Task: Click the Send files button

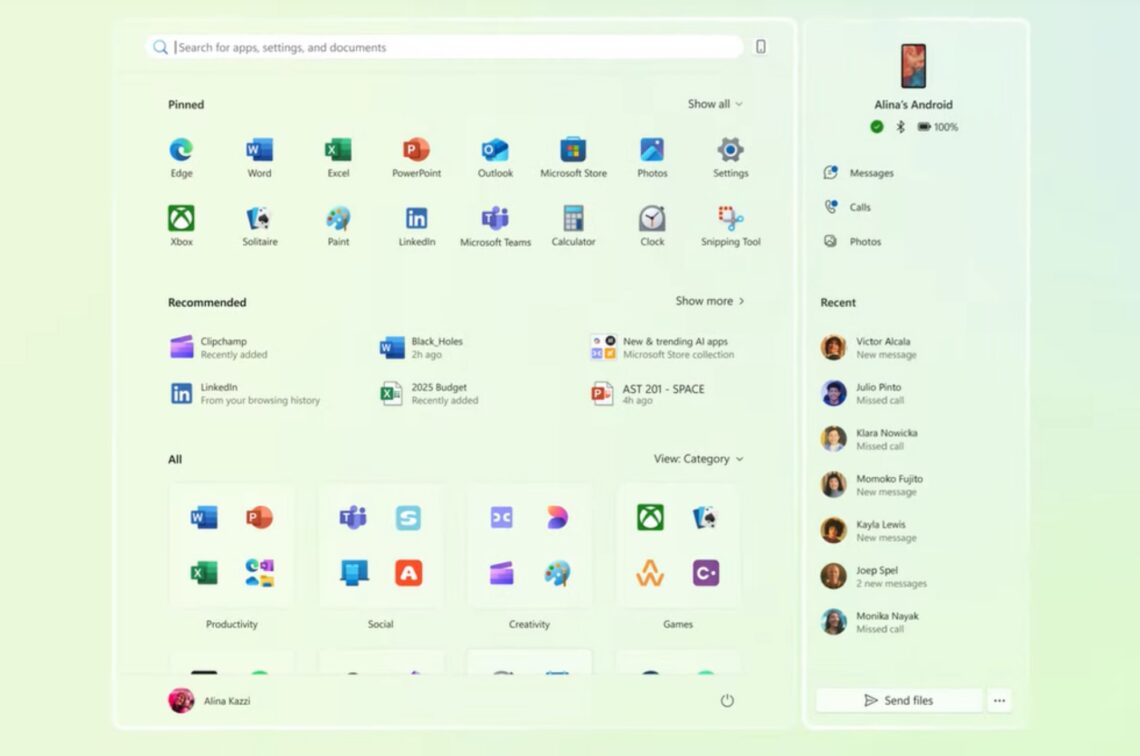Action: [898, 700]
